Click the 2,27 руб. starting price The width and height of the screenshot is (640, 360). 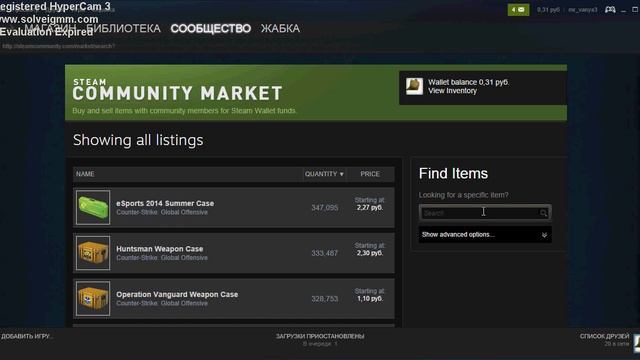(369, 208)
